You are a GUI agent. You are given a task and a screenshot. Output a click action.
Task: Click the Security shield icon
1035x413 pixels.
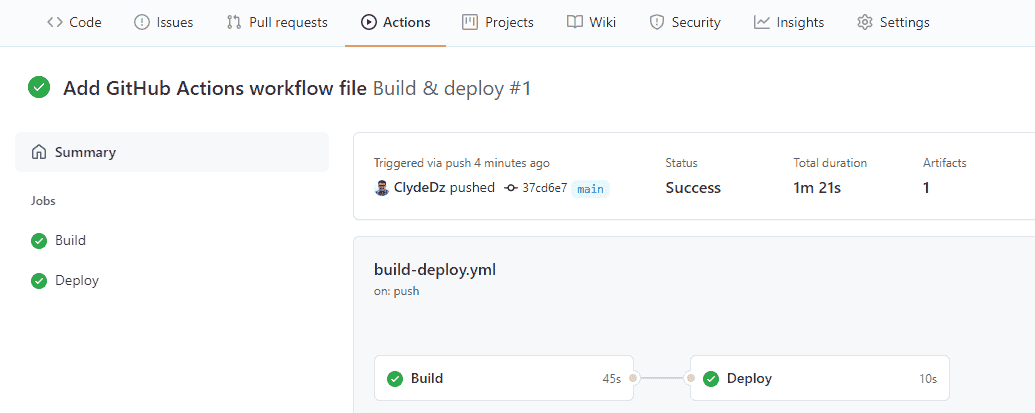[x=656, y=22]
